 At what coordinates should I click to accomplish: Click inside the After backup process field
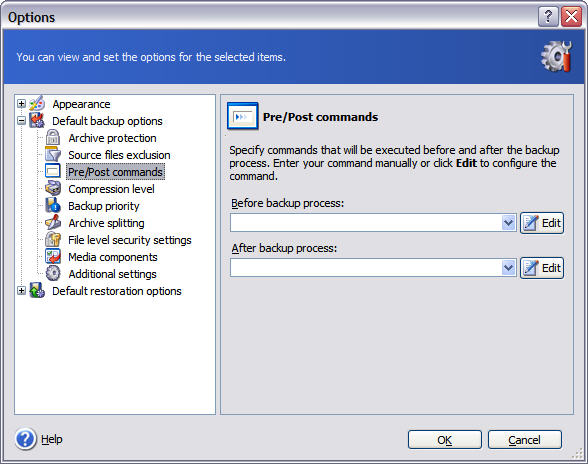point(366,268)
